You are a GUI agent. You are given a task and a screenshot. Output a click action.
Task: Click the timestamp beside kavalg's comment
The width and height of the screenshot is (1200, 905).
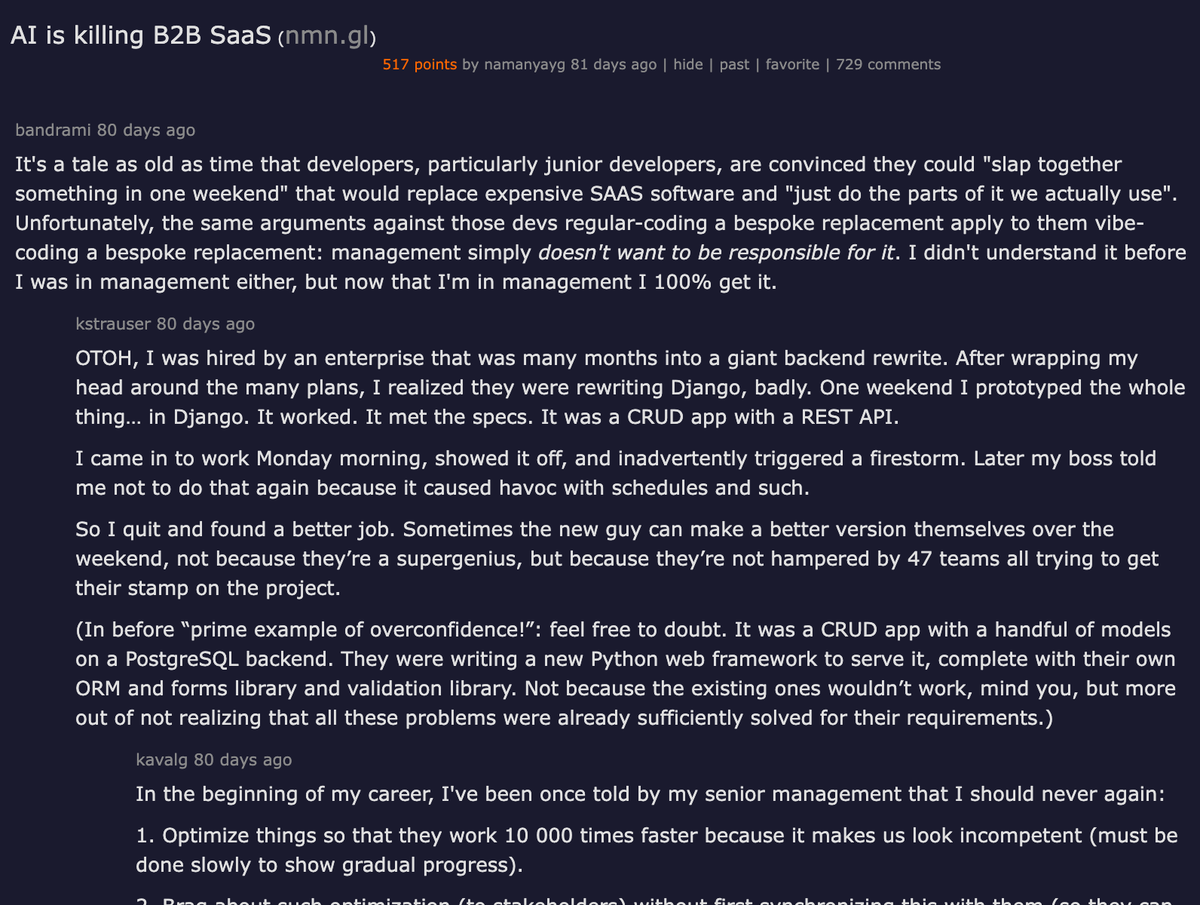tap(243, 760)
